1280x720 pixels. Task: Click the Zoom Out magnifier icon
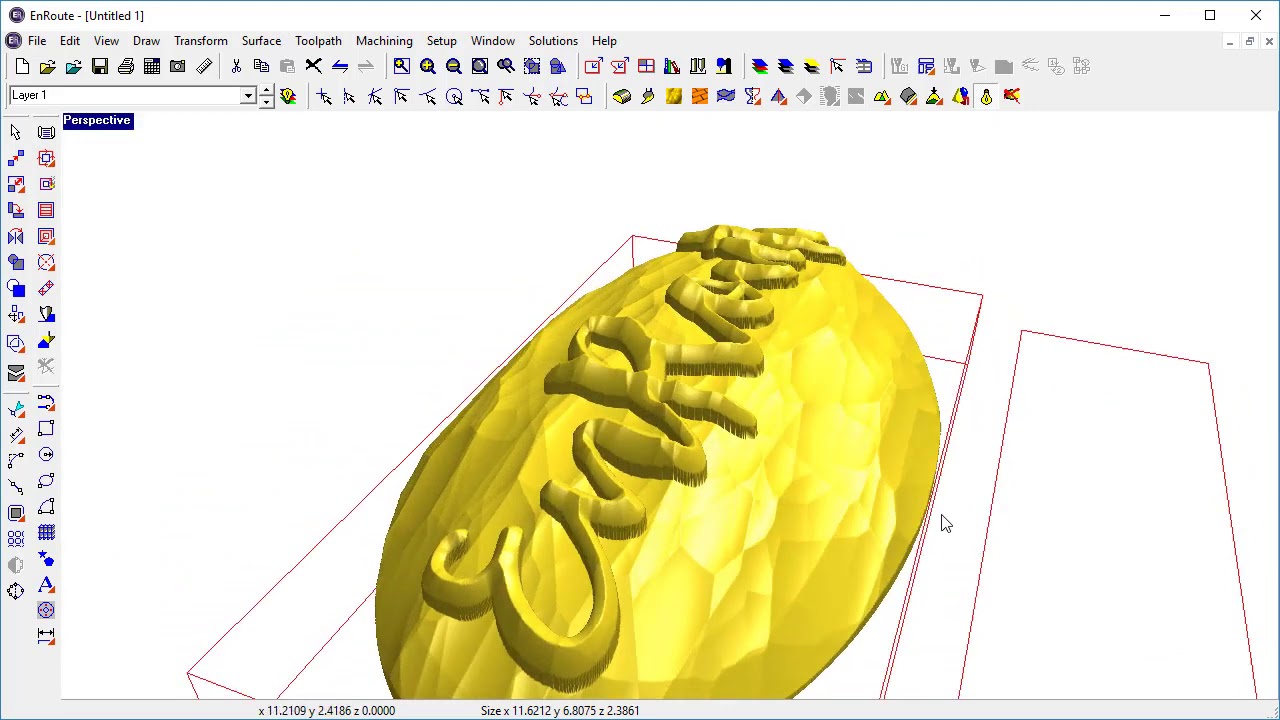point(454,66)
